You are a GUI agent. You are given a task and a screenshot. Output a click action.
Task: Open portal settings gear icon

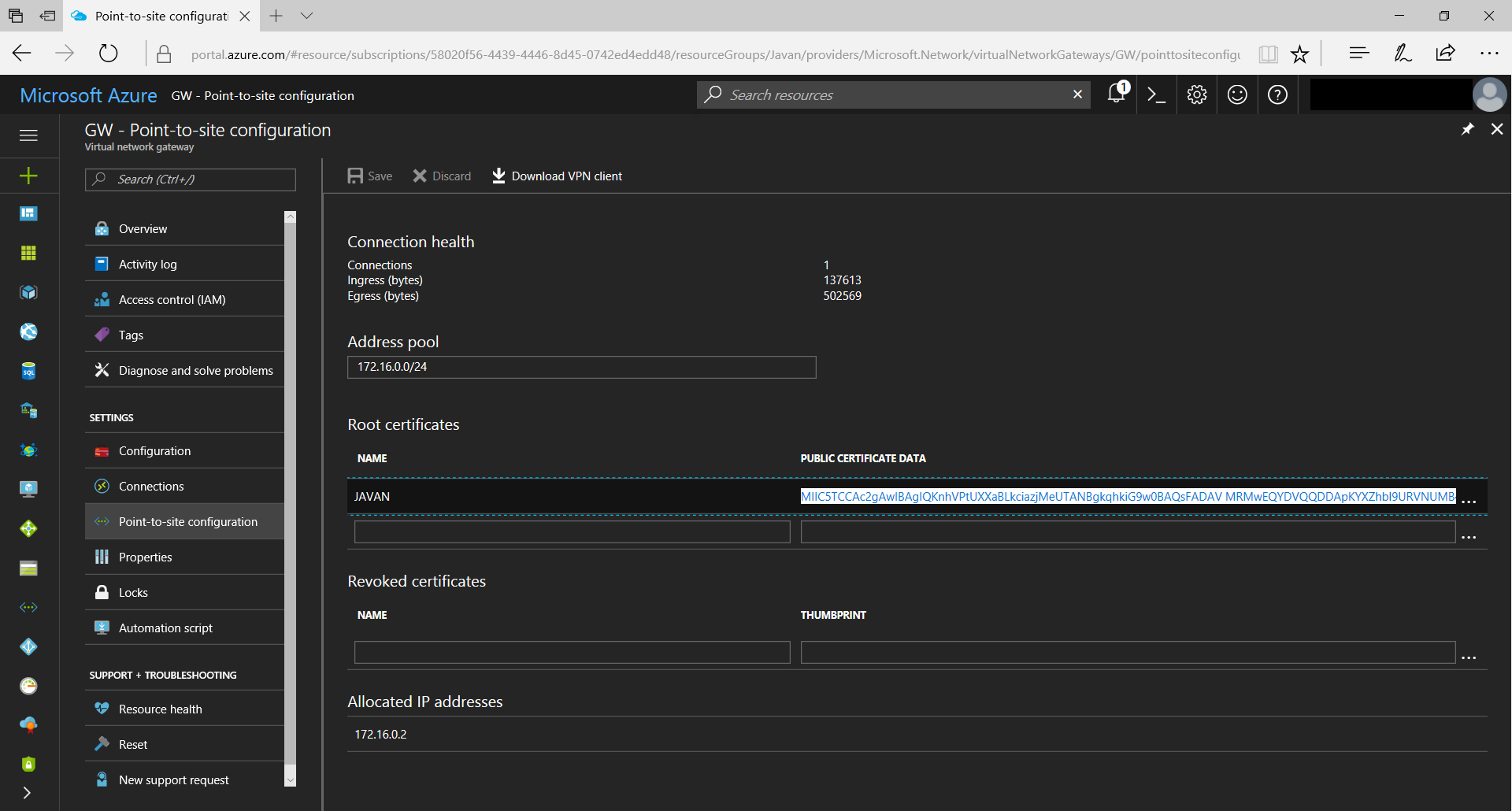pyautogui.click(x=1197, y=95)
